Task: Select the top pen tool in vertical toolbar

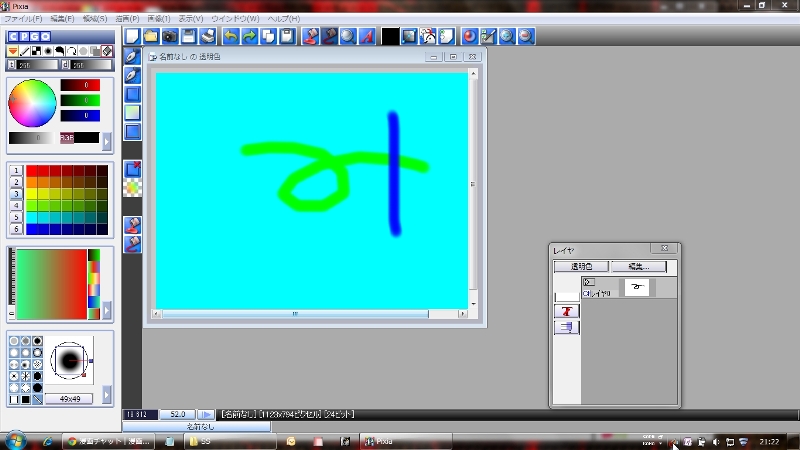Action: tap(133, 57)
